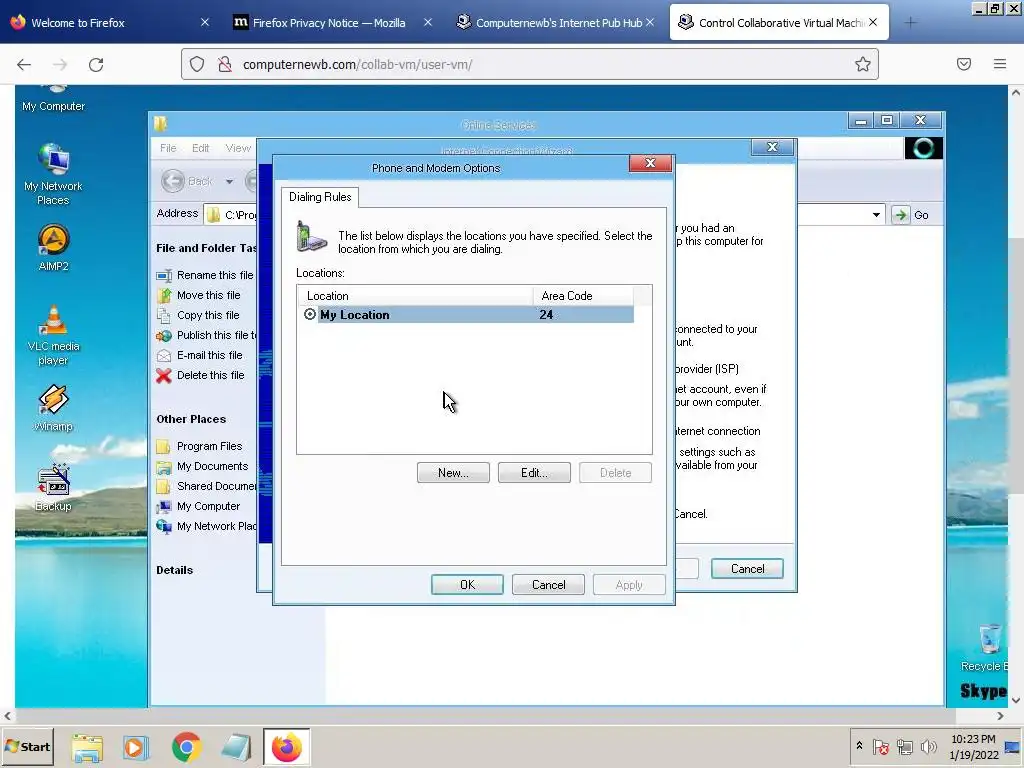Click the Back arrow in Online Services toolbar
The width and height of the screenshot is (1024, 768).
pyautogui.click(x=173, y=181)
